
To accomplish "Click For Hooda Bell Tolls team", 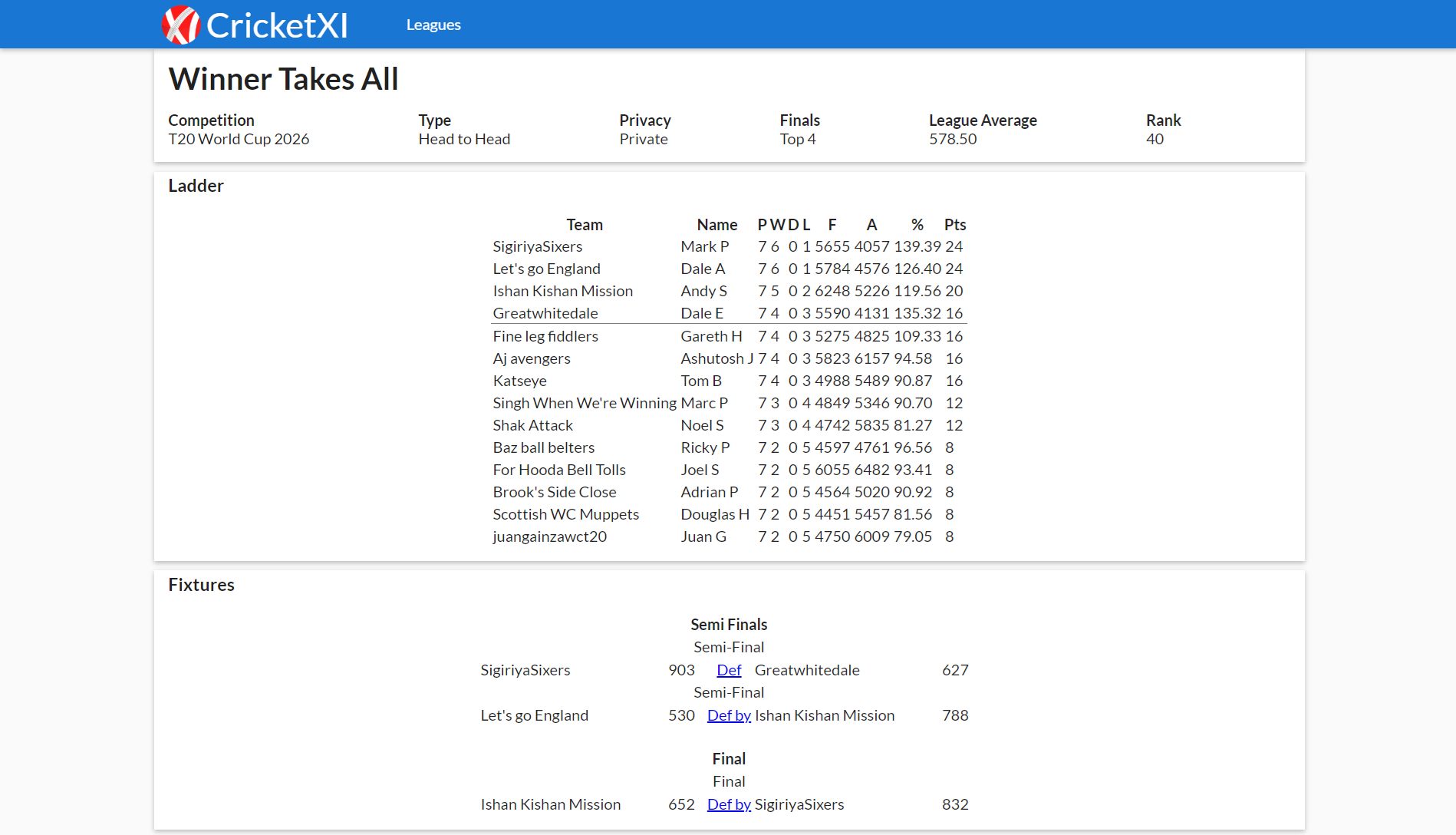I will (558, 470).
